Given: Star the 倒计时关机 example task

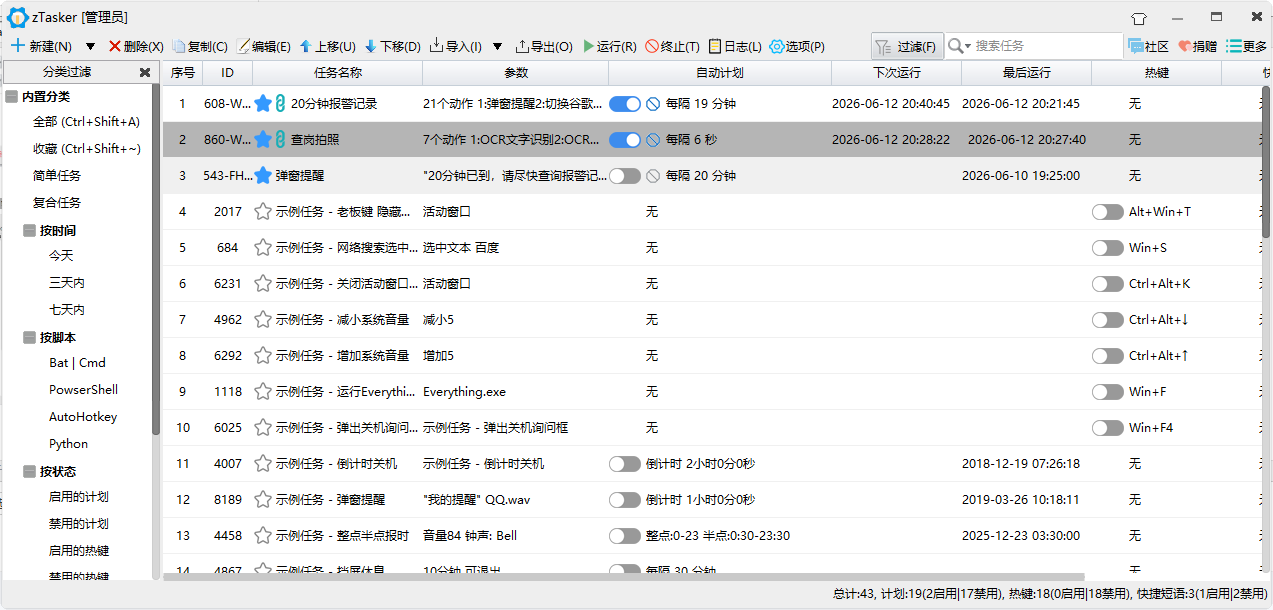Looking at the screenshot, I should [x=263, y=464].
